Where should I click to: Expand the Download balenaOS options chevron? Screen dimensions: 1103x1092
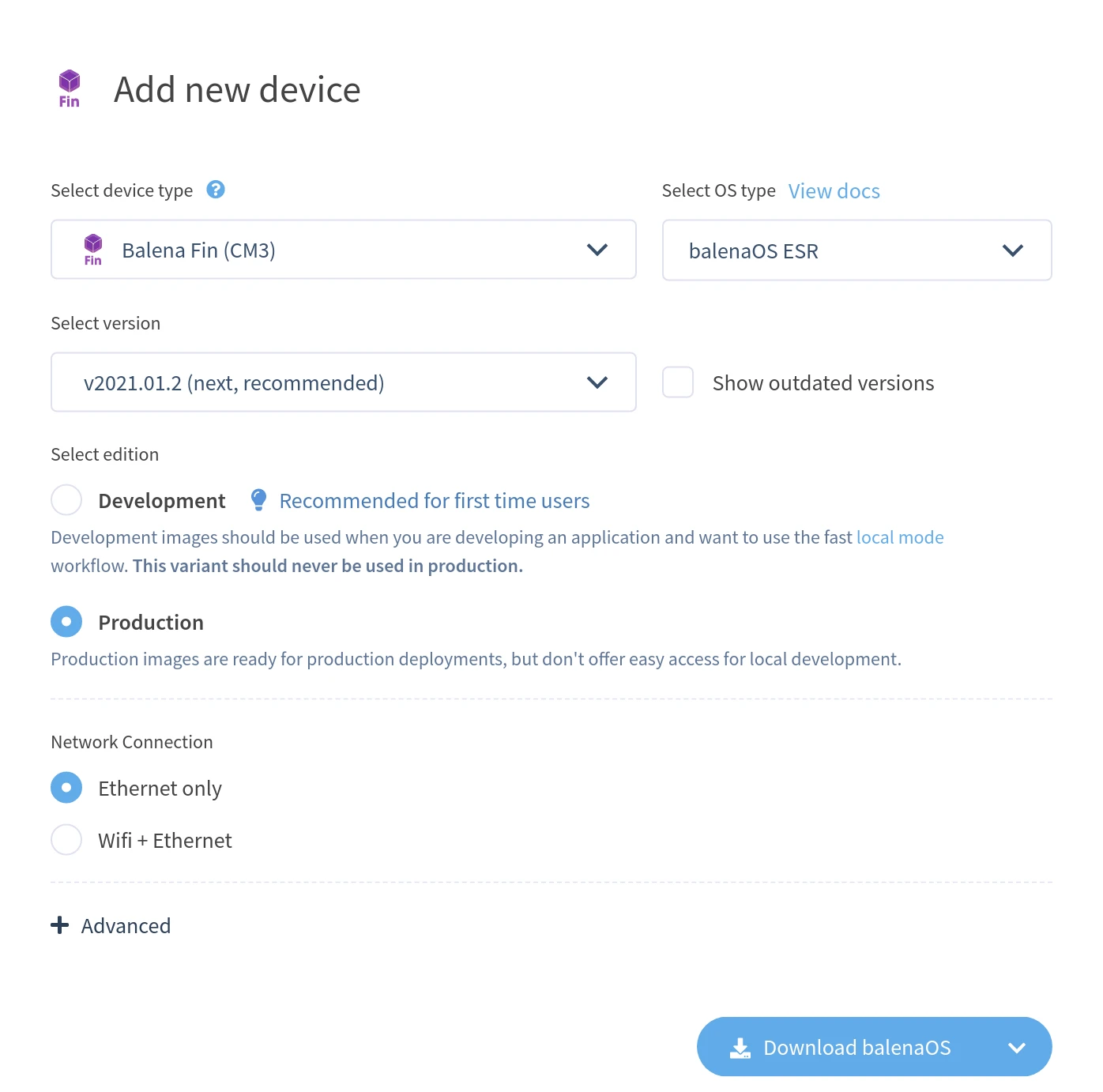(1017, 1047)
